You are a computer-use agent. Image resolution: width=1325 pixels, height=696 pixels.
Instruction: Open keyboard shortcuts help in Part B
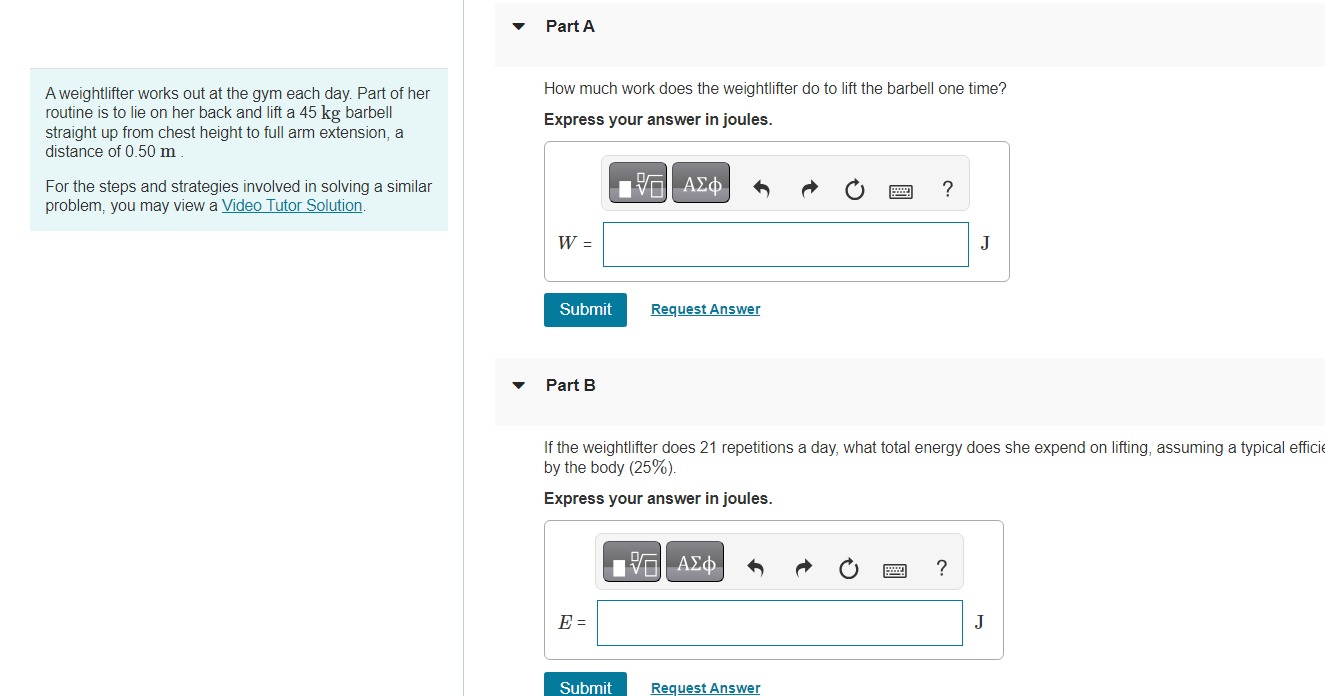tap(894, 568)
